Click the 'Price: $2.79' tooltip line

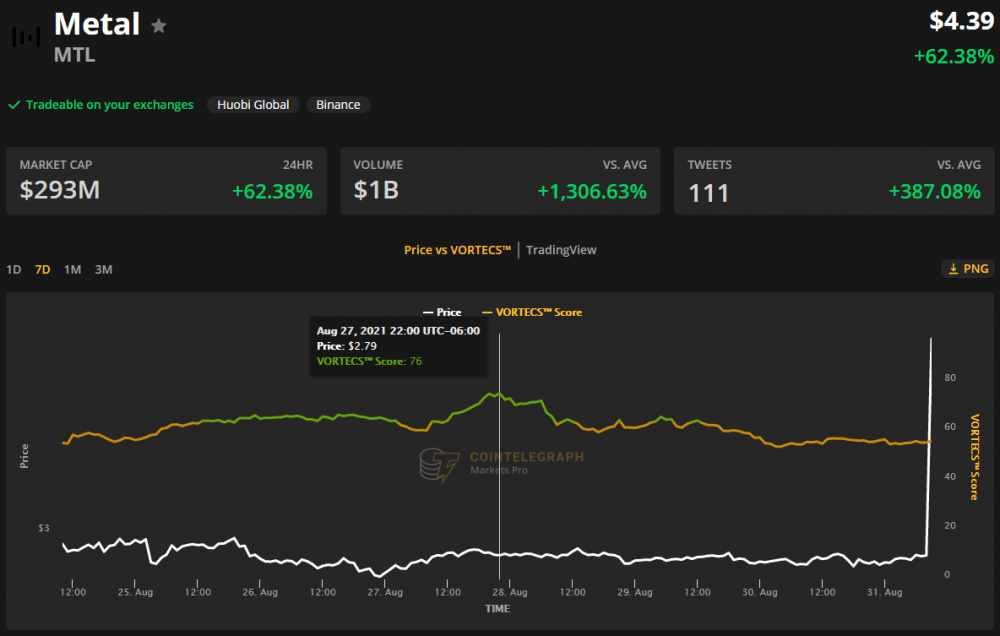pos(346,346)
